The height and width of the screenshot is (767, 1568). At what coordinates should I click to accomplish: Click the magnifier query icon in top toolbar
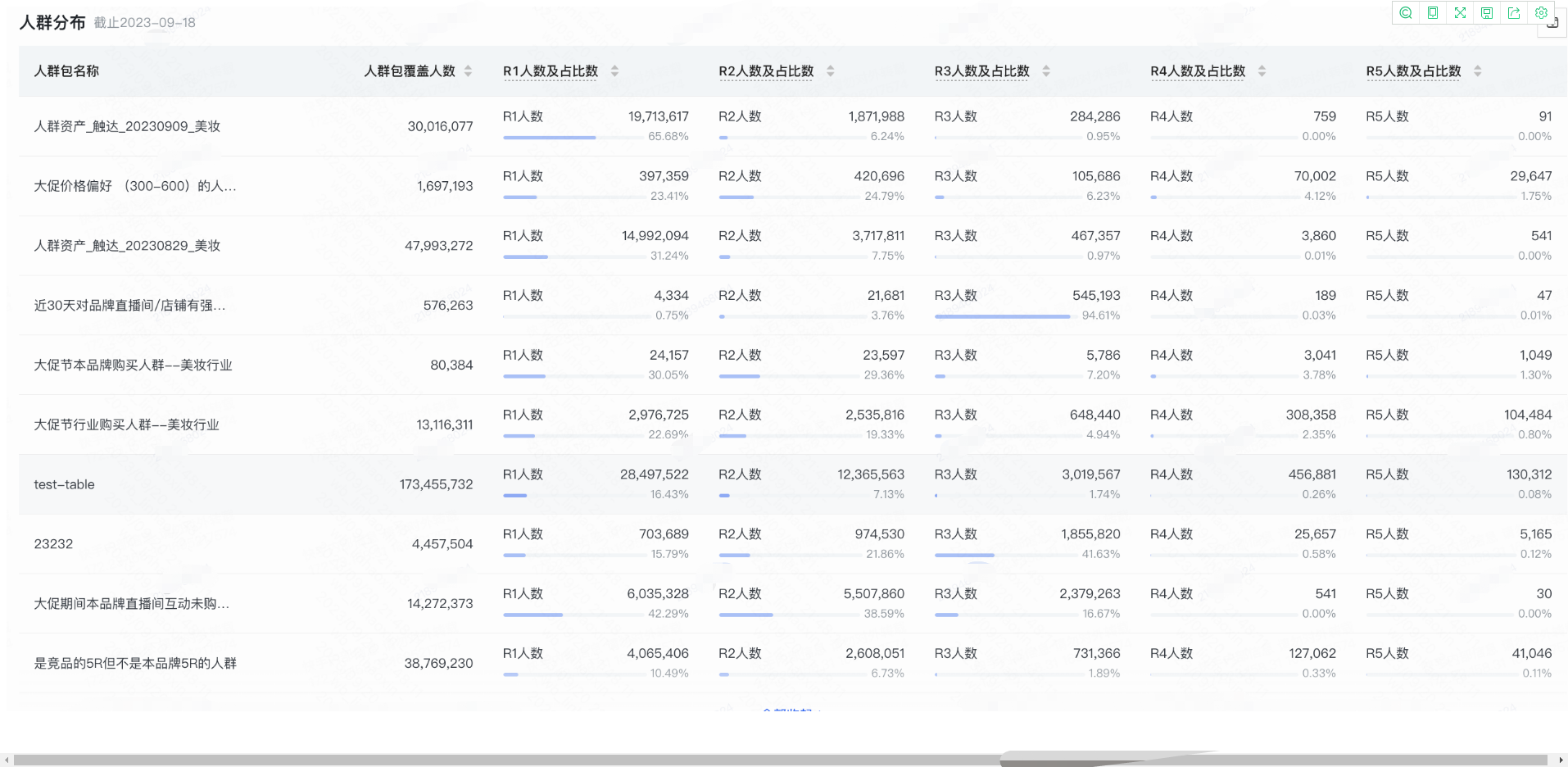(x=1406, y=13)
